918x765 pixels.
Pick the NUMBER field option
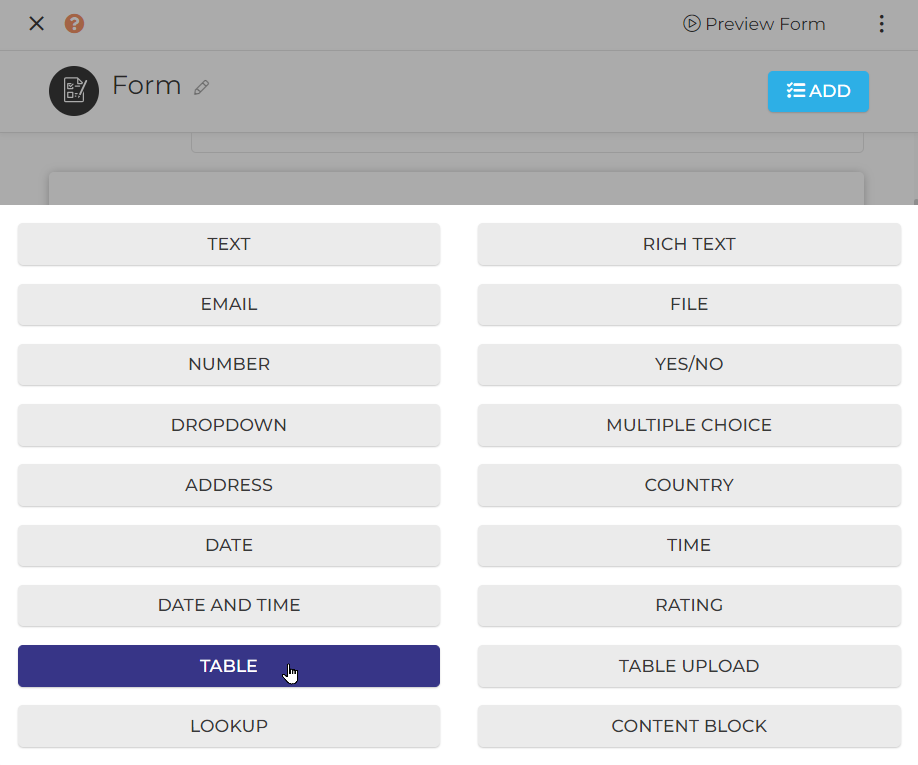[x=229, y=364]
